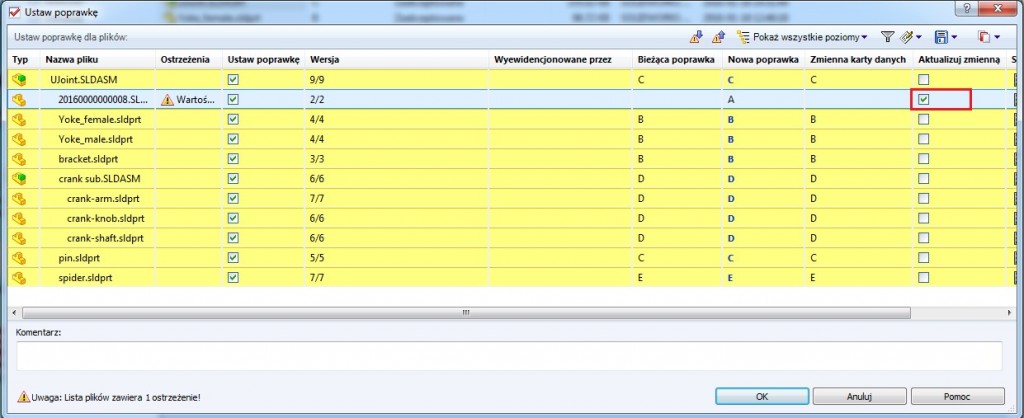Screen dimensions: 1024x418
Task: Click the next warning arrow icon
Action: tap(697, 37)
